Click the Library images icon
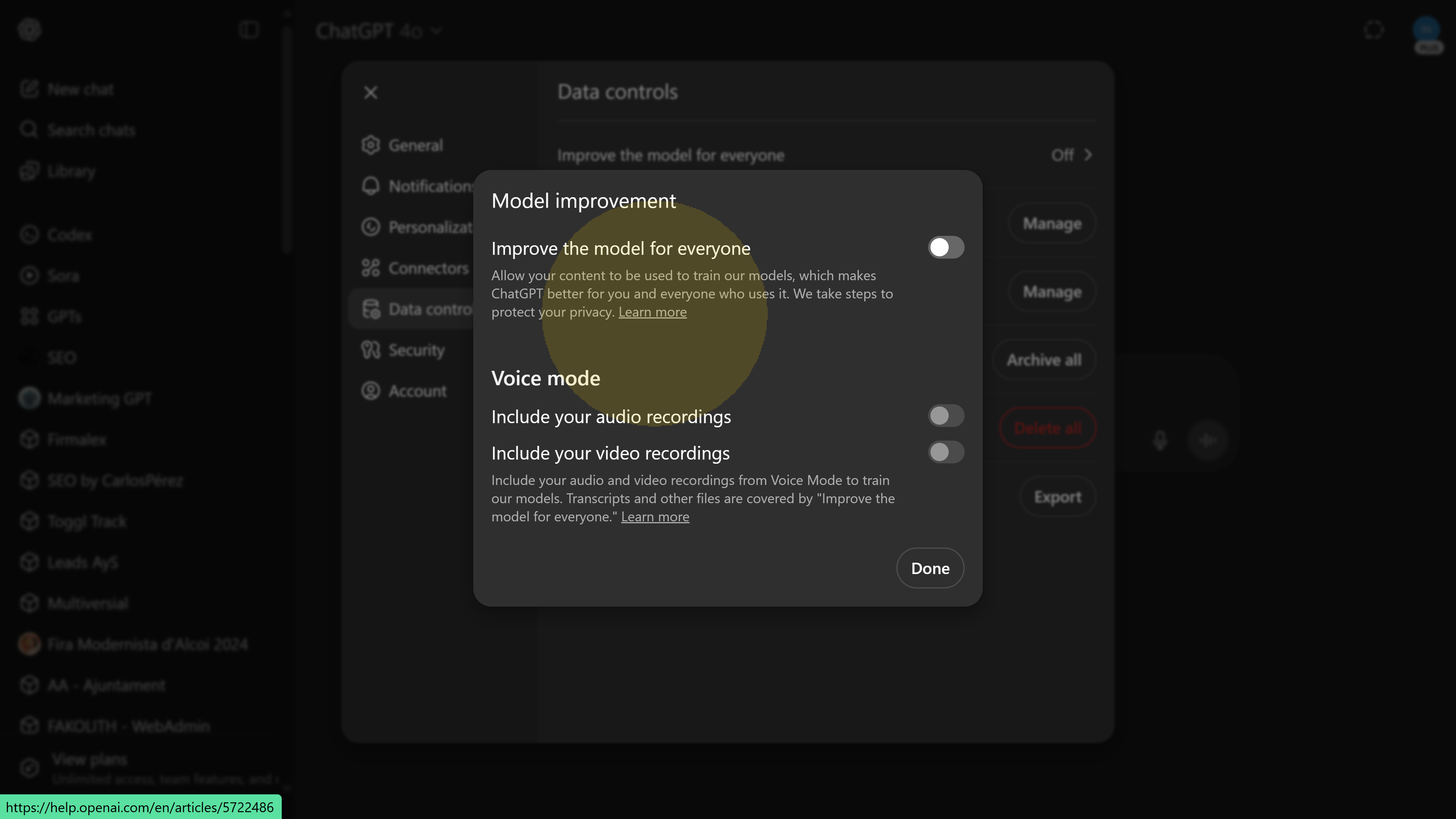This screenshot has width=1456, height=819. pos(30,171)
